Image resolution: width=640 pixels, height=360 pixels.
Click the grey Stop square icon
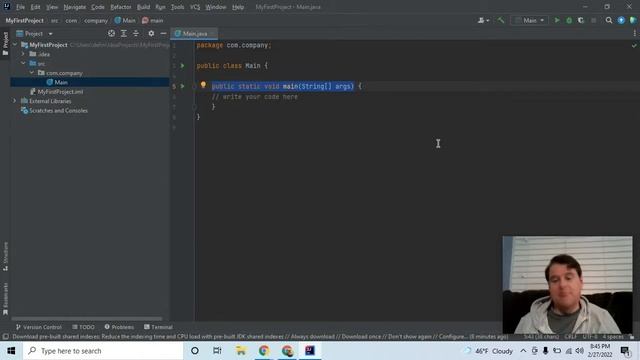click(593, 20)
